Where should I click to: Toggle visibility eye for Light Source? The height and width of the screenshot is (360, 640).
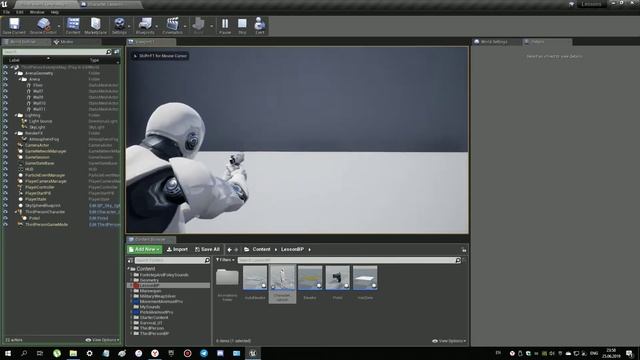5,121
